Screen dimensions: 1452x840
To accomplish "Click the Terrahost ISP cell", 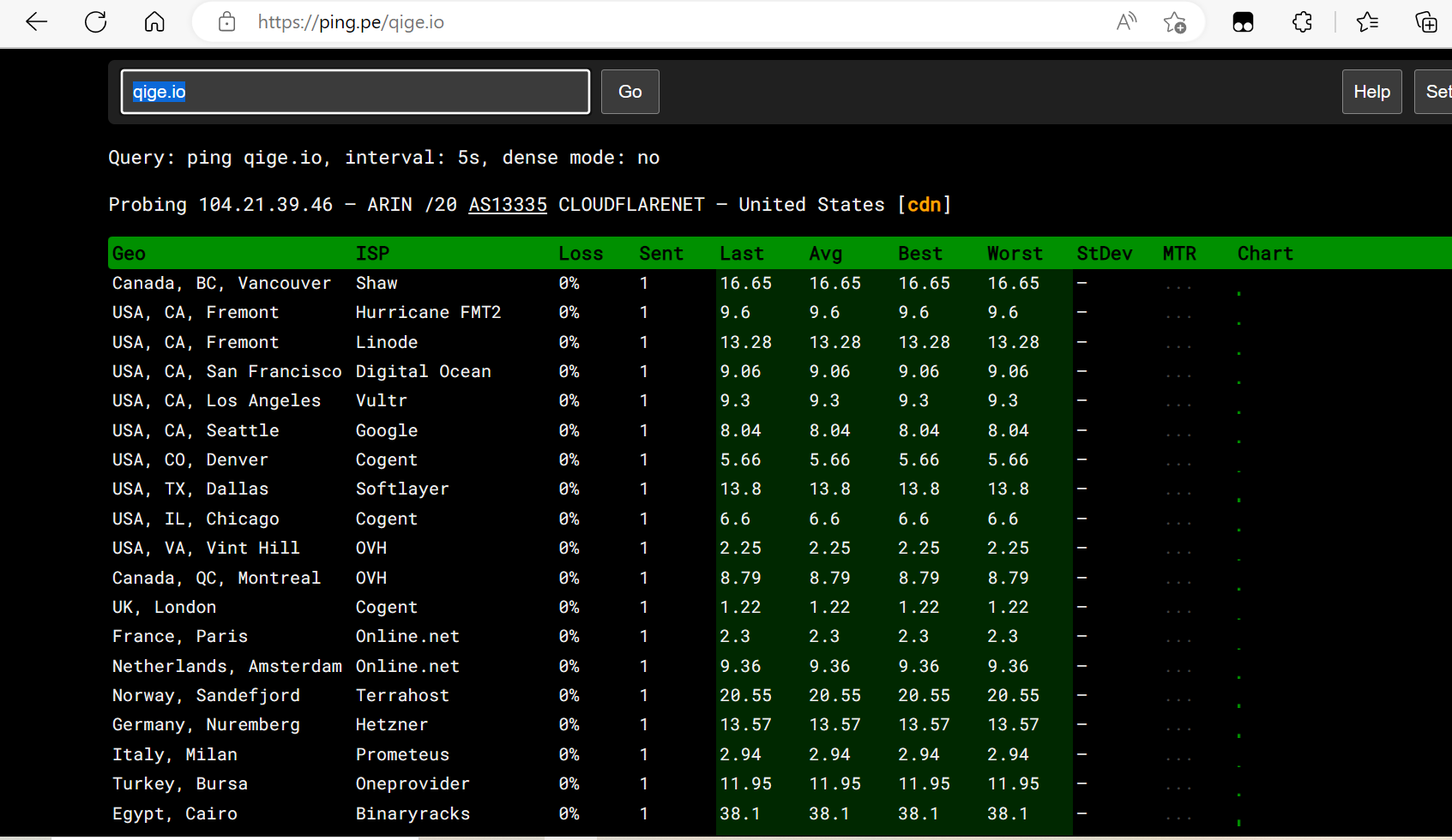I will 402,696.
